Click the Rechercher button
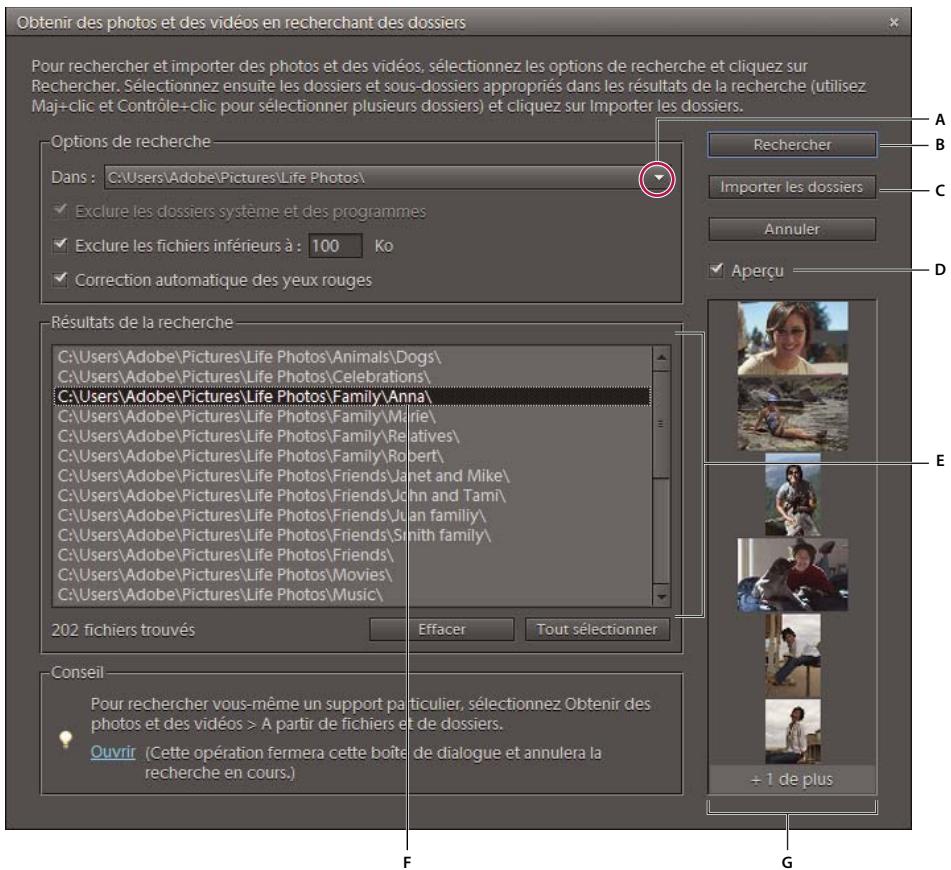This screenshot has width=951, height=870. pyautogui.click(x=791, y=145)
